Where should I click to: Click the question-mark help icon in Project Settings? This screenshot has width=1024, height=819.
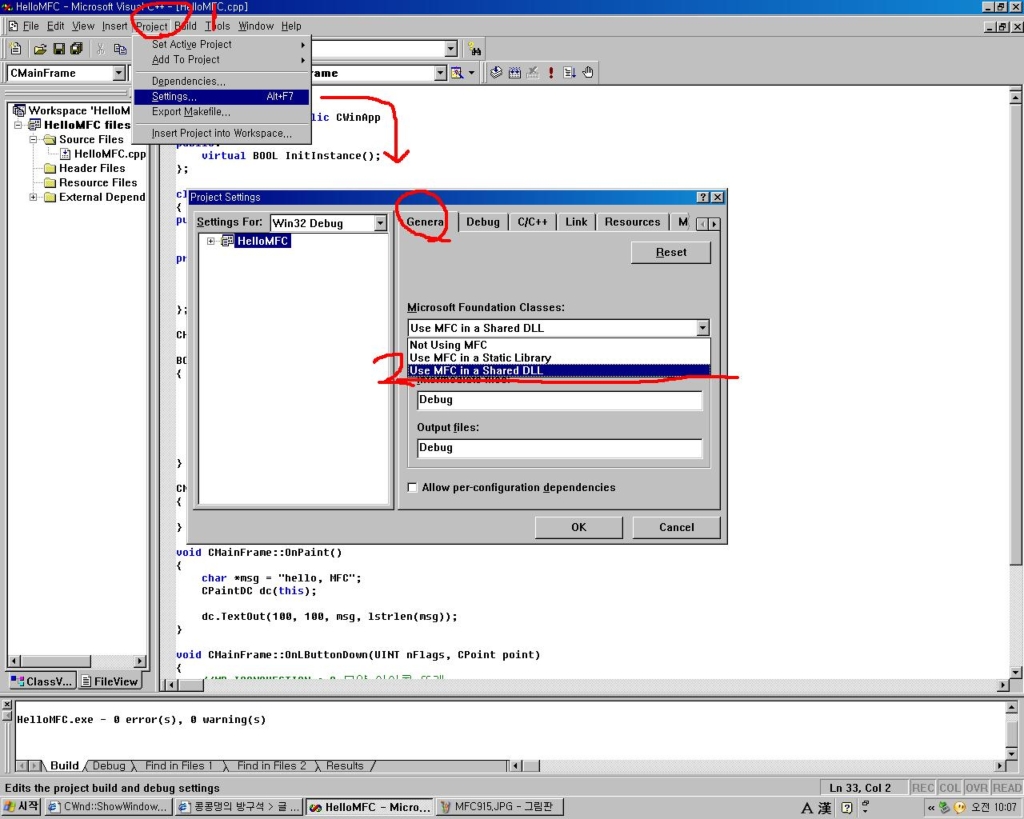pos(703,197)
